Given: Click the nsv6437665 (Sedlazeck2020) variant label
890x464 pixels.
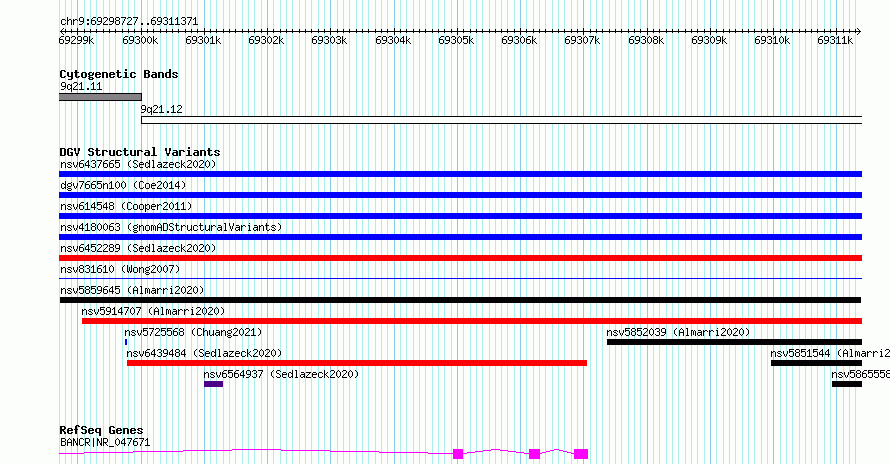Looking at the screenshot, I should coord(138,164).
